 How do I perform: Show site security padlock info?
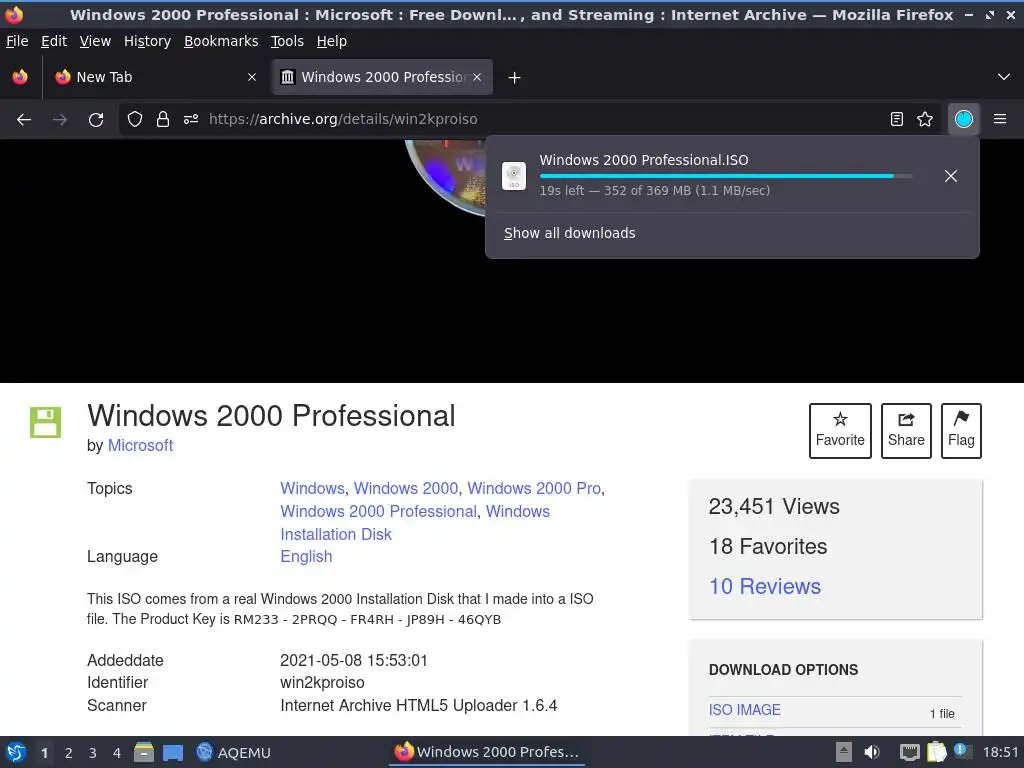click(x=163, y=120)
